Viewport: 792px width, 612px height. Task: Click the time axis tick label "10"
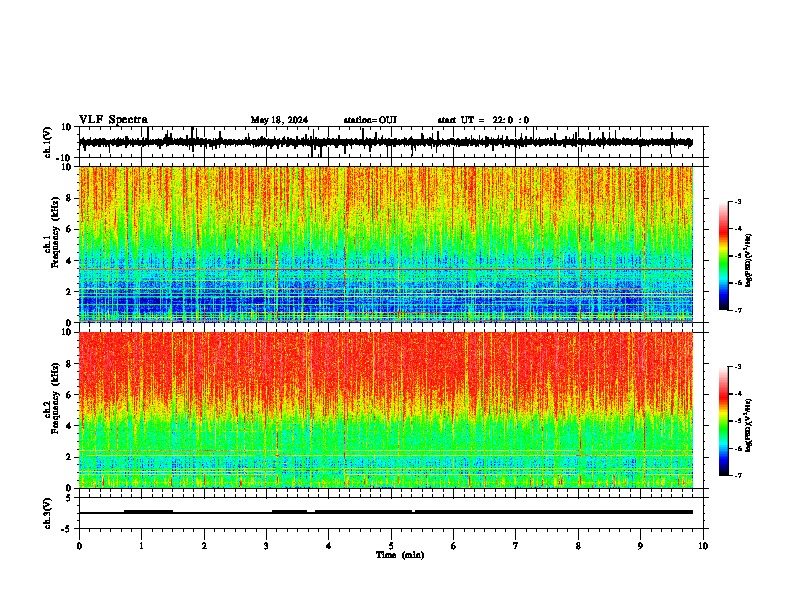pos(703,546)
